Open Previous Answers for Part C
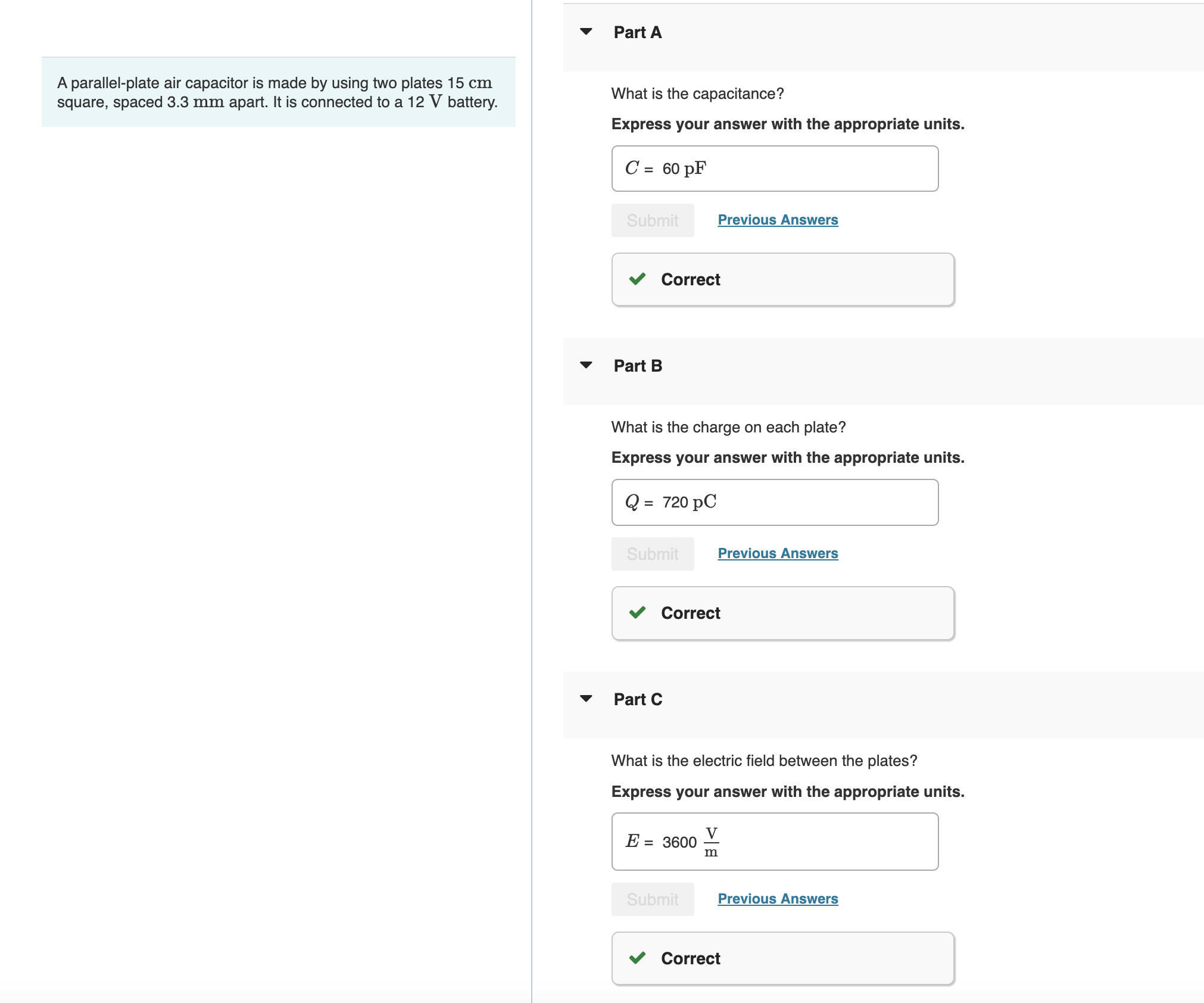Screen dimensions: 1204x1003 tap(778, 899)
